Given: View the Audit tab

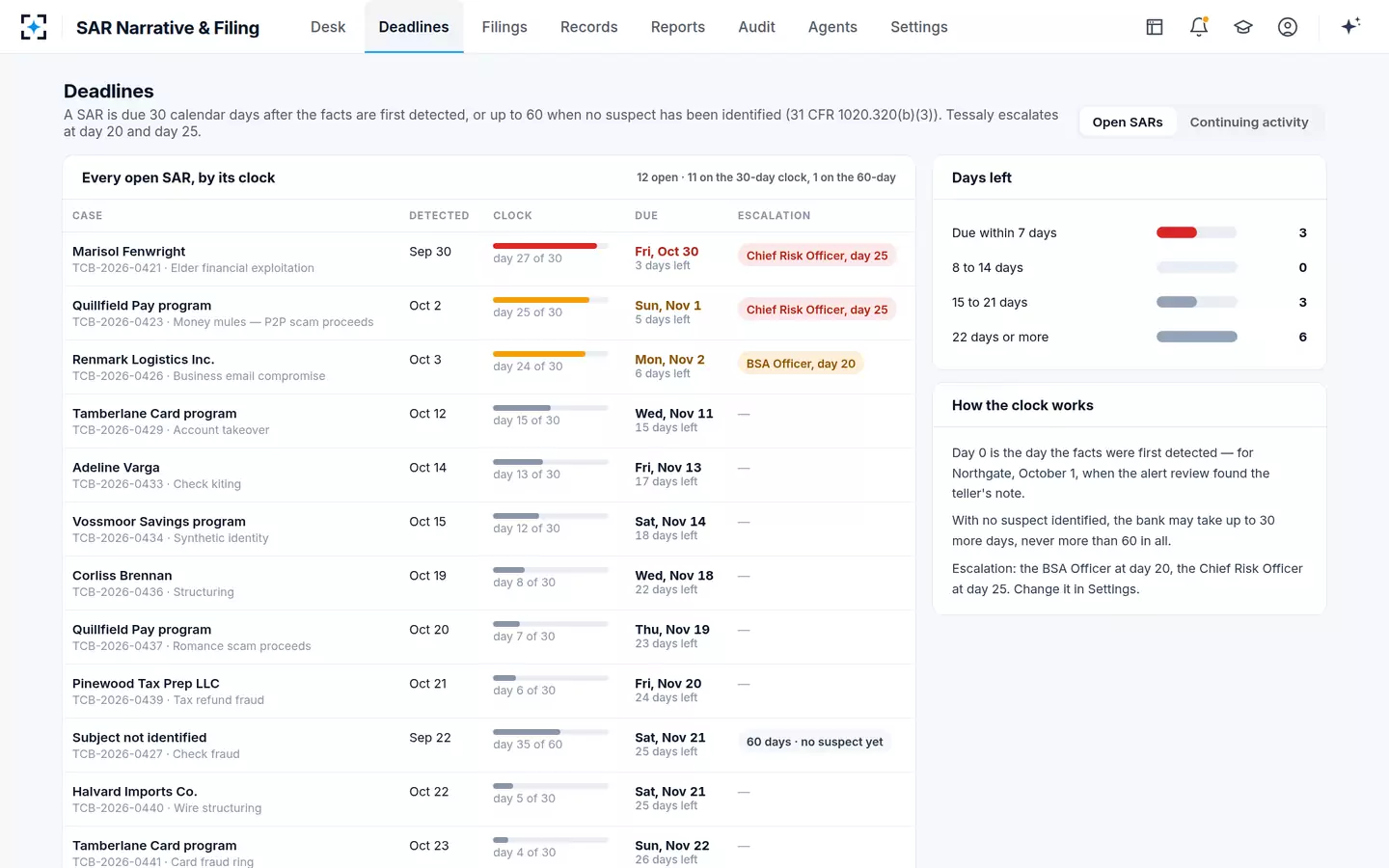Looking at the screenshot, I should pos(757,27).
